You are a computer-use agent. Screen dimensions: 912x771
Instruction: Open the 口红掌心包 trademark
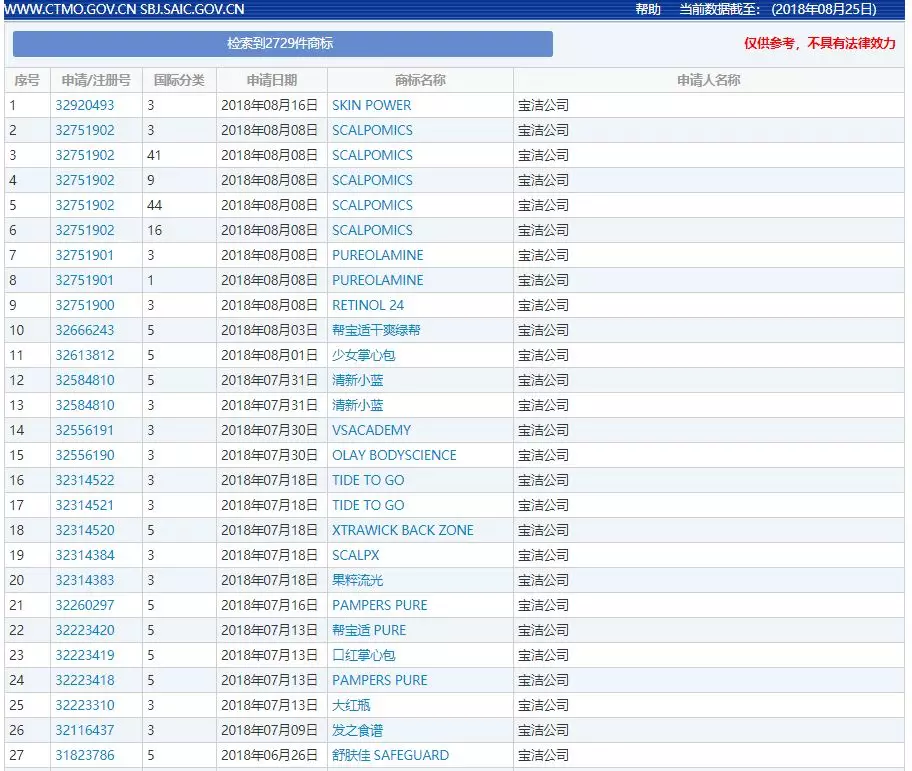[364, 655]
